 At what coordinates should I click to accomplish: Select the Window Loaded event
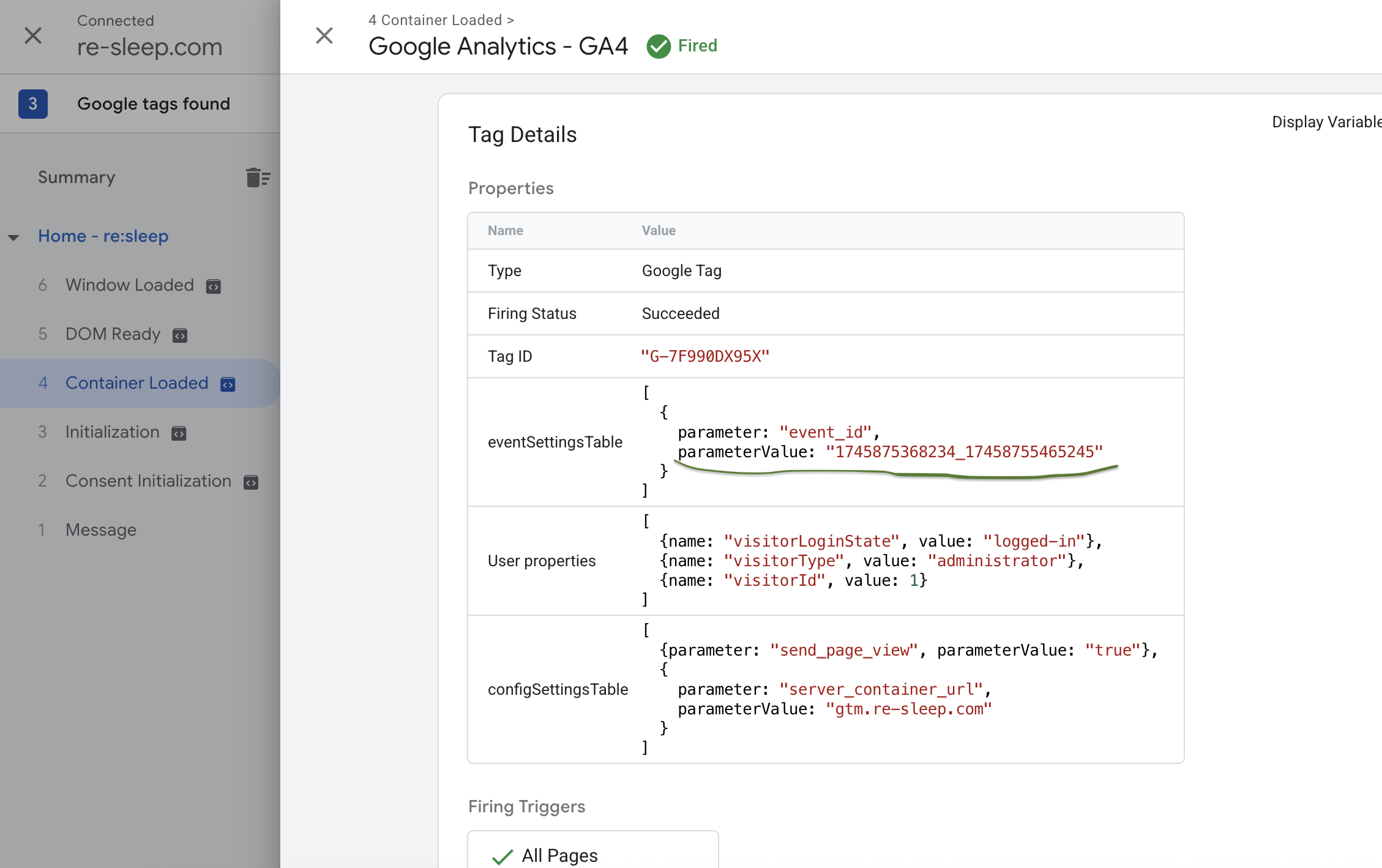click(129, 285)
